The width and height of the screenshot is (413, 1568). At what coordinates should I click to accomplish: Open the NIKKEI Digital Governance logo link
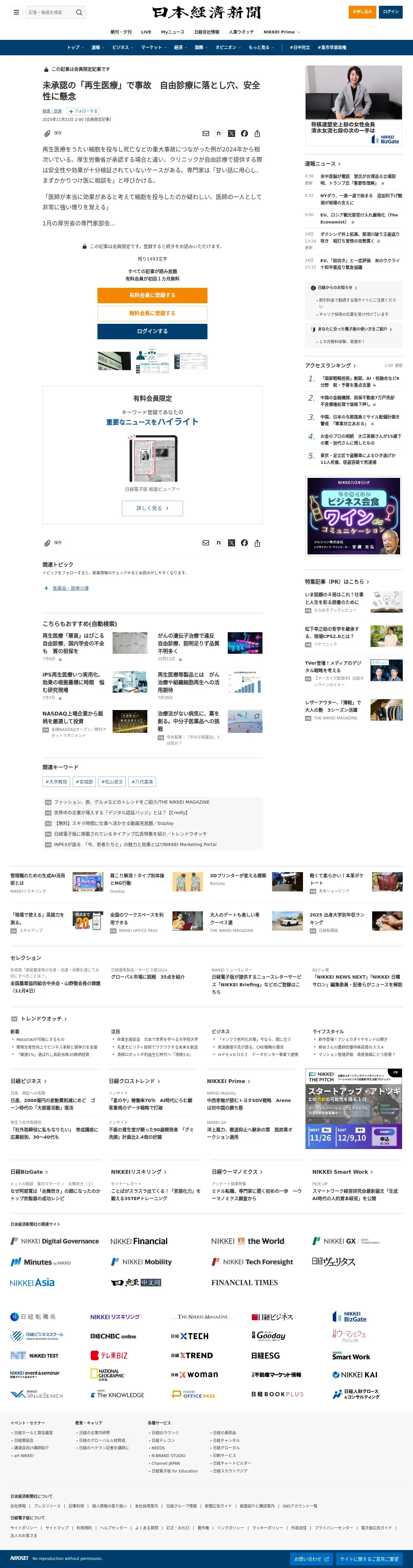[x=54, y=1241]
